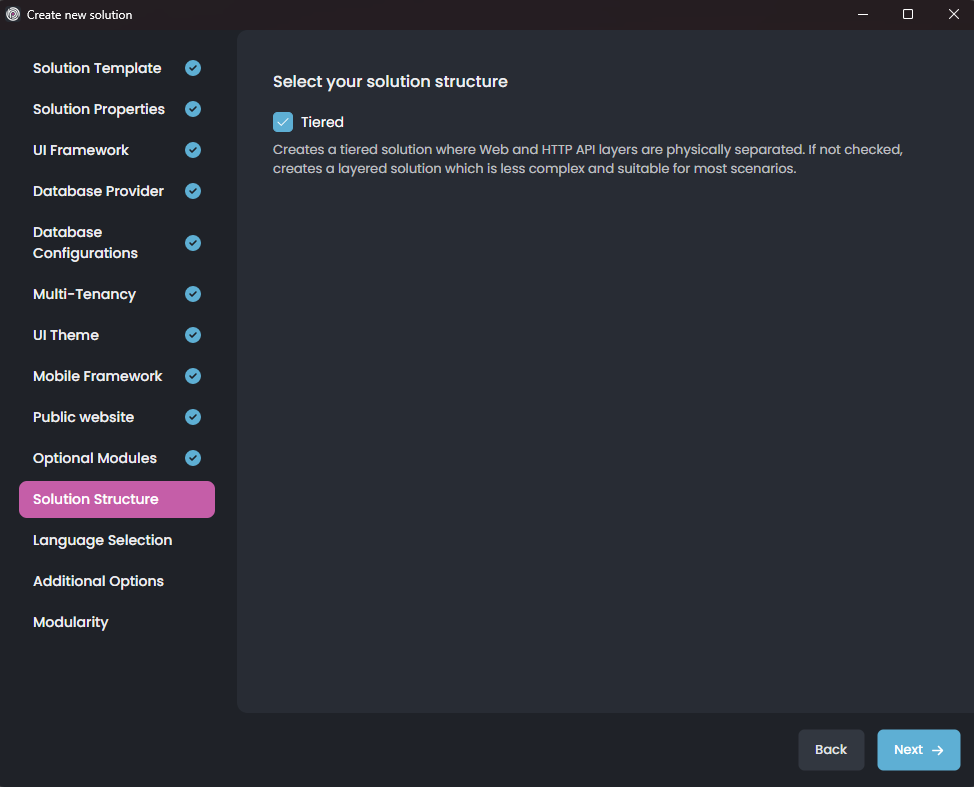Click the checkmark next to Database Configurations
The height and width of the screenshot is (787, 974).
pos(193,243)
